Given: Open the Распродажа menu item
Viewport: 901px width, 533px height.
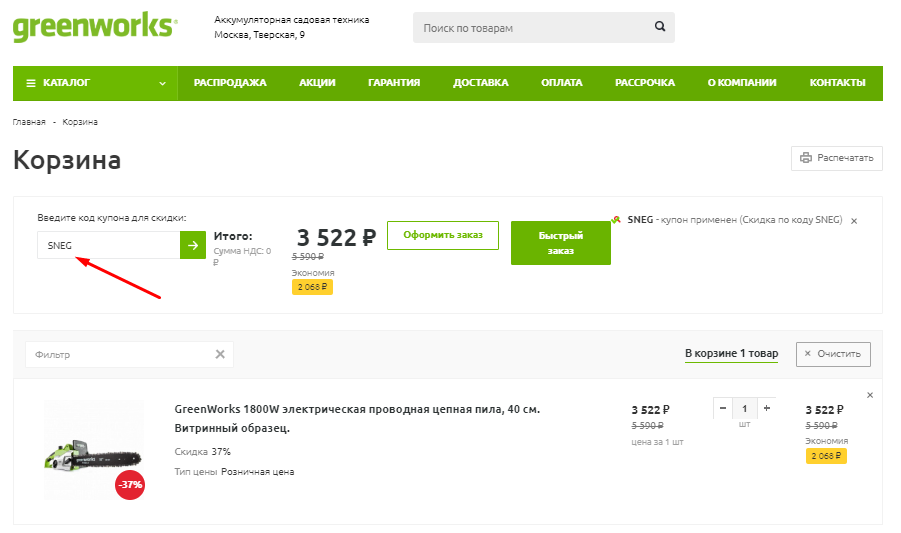Looking at the screenshot, I should point(230,83).
